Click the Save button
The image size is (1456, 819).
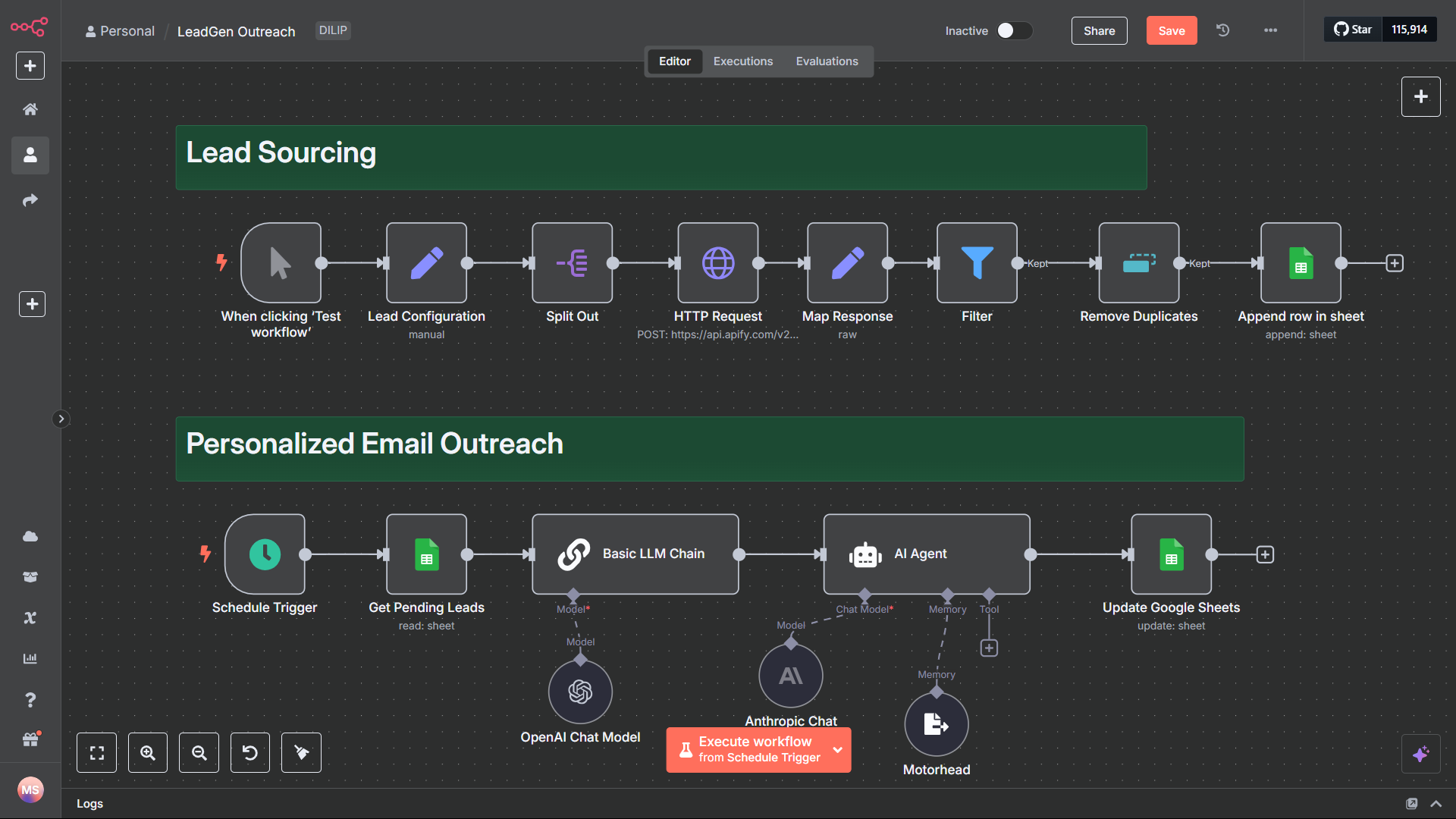tap(1171, 30)
